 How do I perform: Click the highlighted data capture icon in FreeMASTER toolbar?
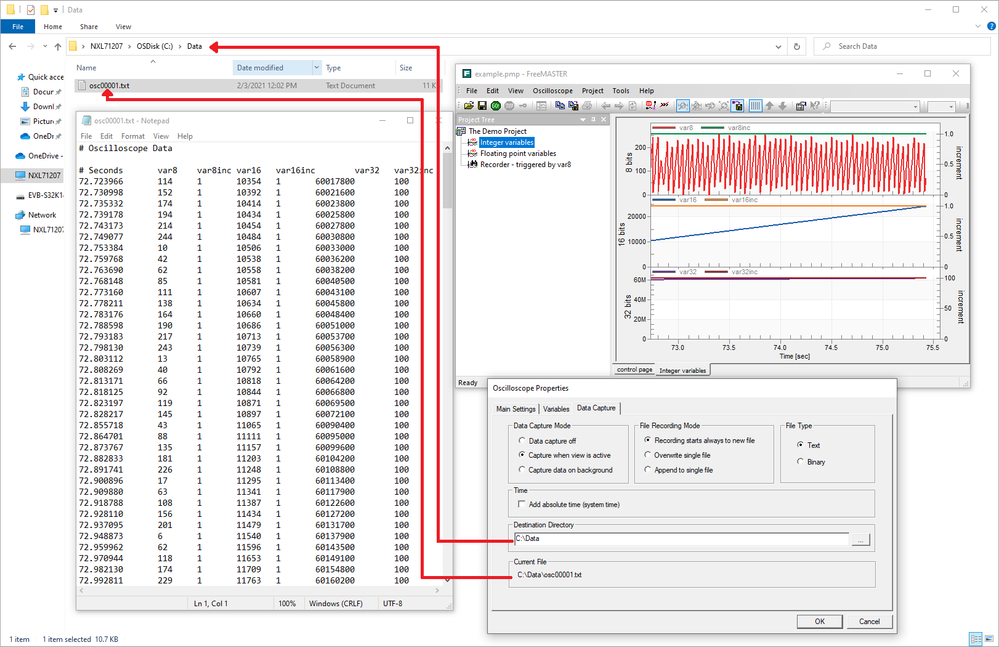click(x=737, y=106)
